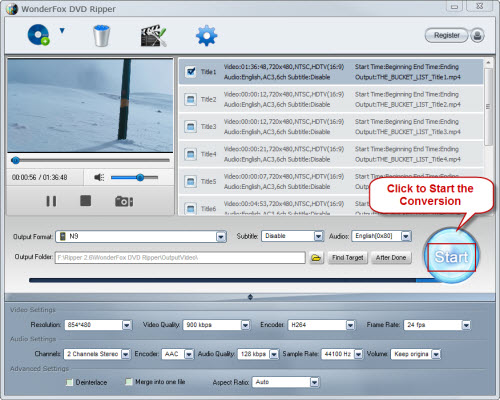Enable the Deinterlace checkbox
The height and width of the screenshot is (400, 500).
[x=69, y=382]
